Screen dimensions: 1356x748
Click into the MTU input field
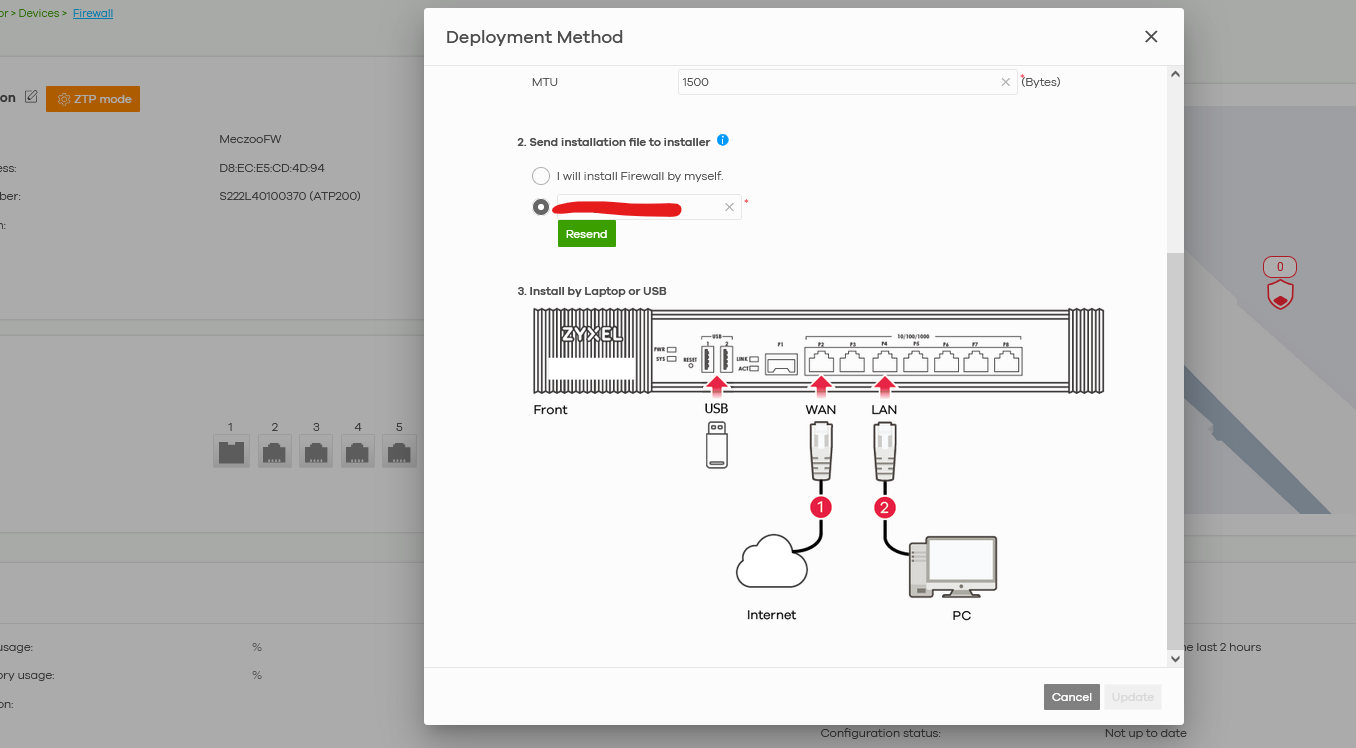[x=837, y=82]
